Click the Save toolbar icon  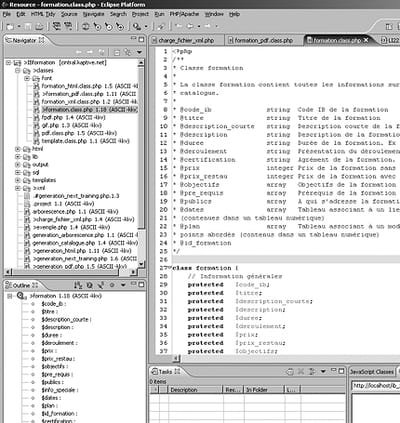click(x=28, y=26)
